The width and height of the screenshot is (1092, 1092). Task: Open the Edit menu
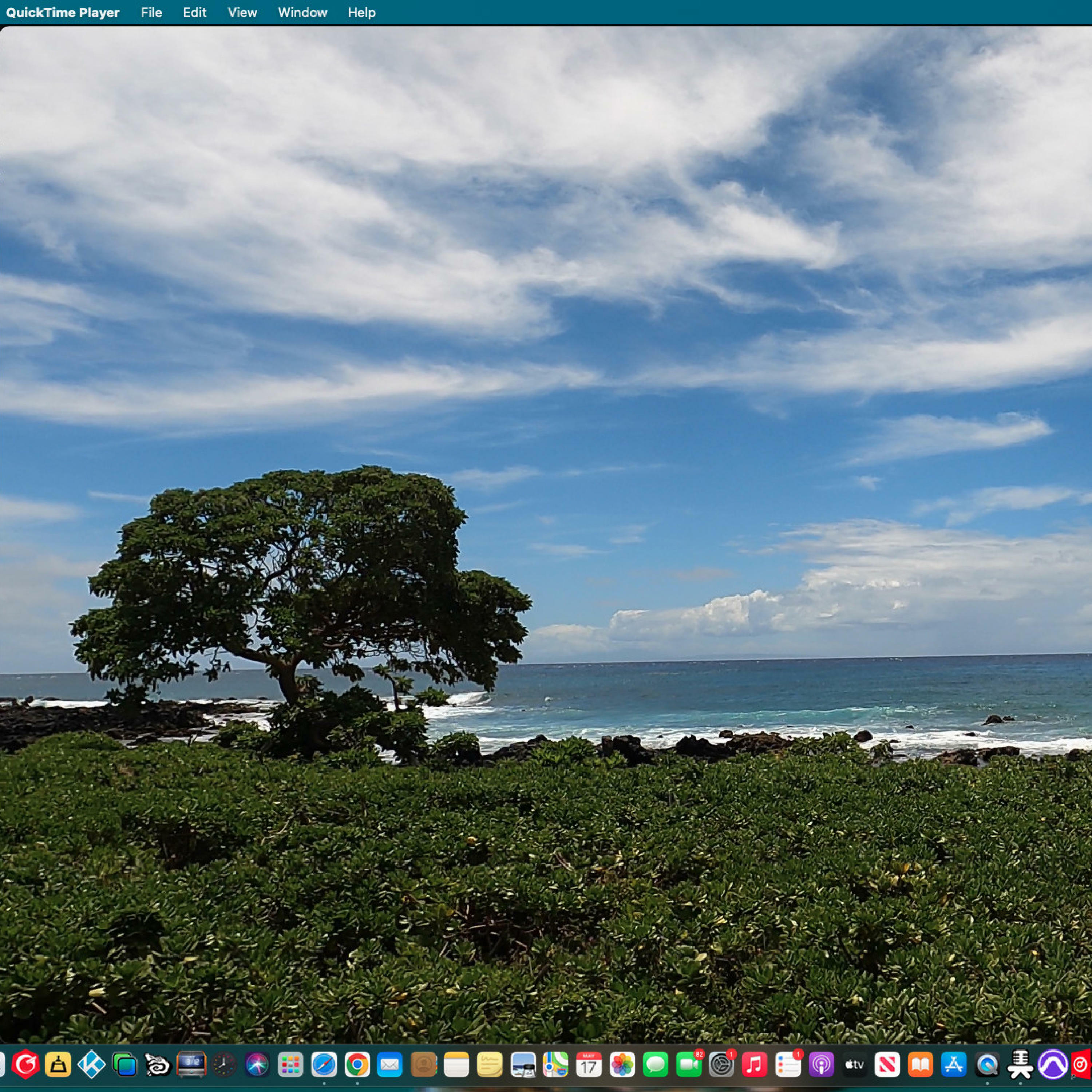[194, 12]
